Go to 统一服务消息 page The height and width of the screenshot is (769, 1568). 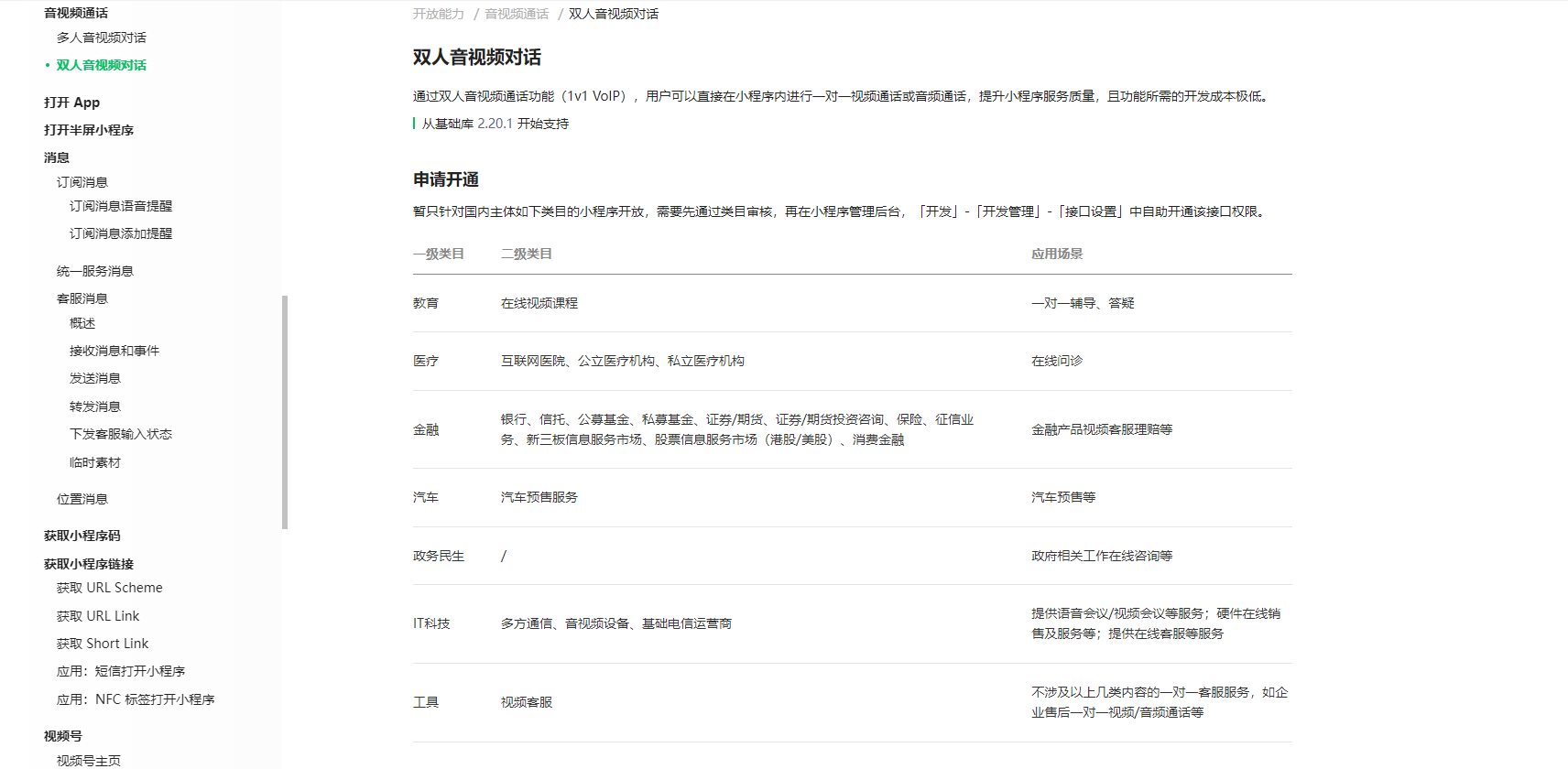[95, 271]
